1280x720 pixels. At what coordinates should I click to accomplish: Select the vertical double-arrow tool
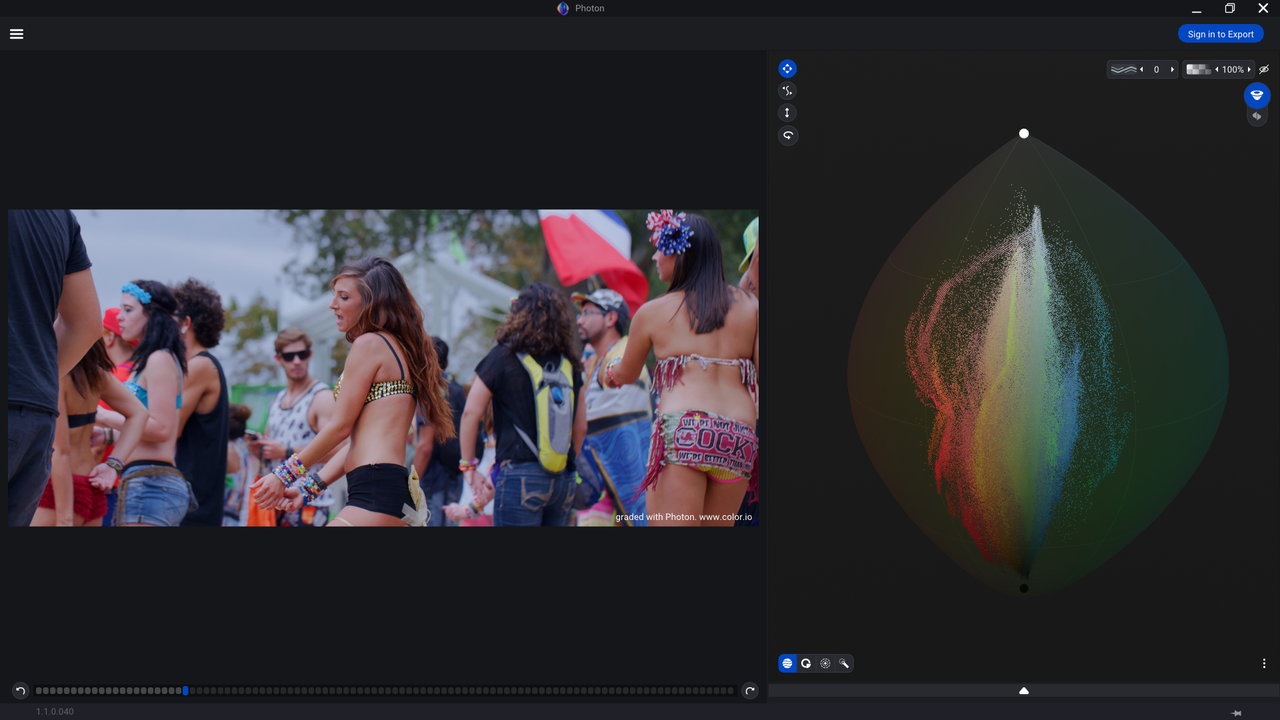pos(788,113)
